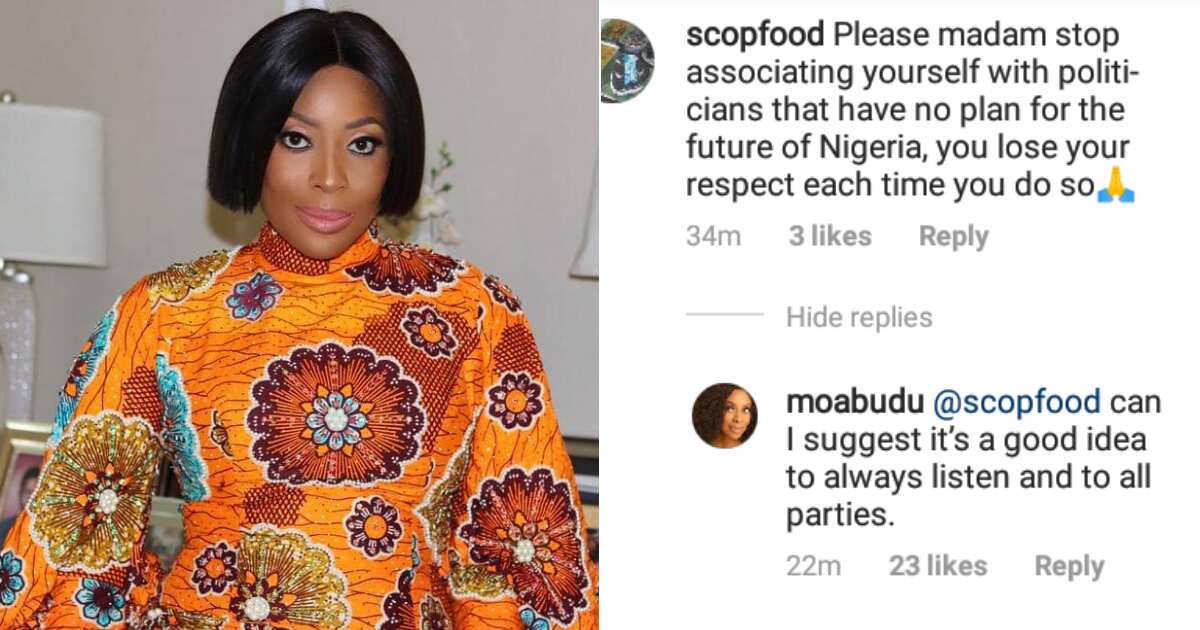Reply to scopfood's comment

tap(953, 237)
